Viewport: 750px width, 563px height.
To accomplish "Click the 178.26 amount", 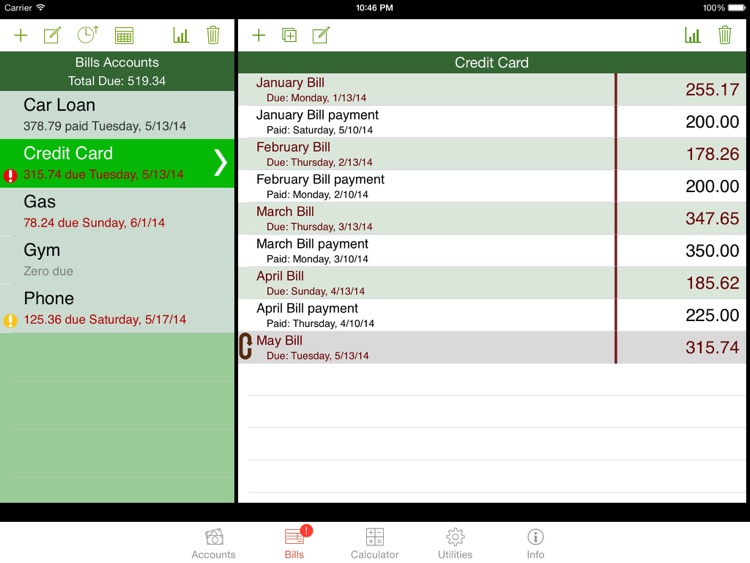I will click(x=712, y=154).
